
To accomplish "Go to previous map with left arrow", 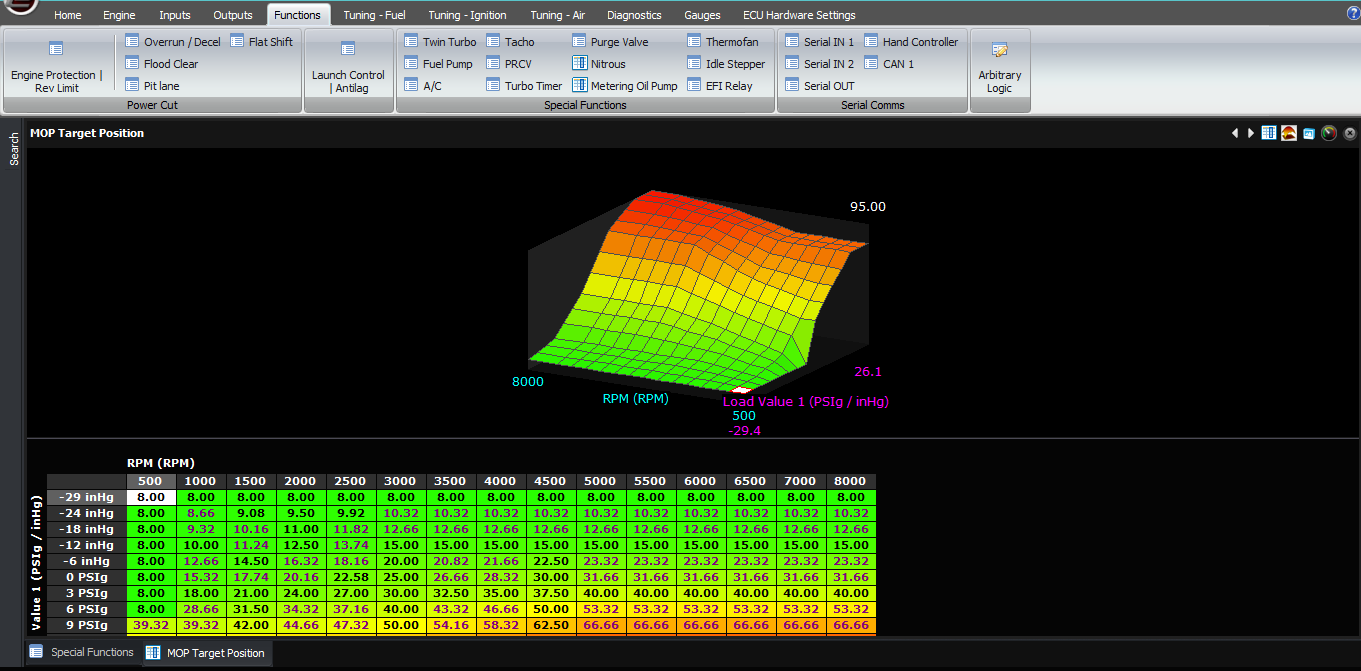I will pyautogui.click(x=1235, y=133).
